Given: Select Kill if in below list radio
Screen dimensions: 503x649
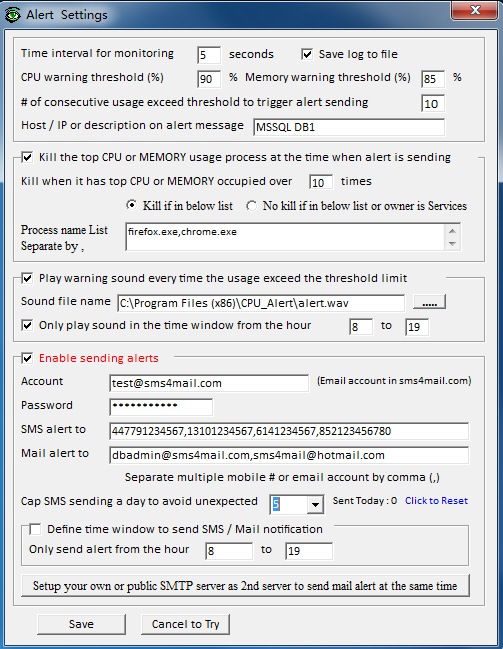Looking at the screenshot, I should pos(132,205).
